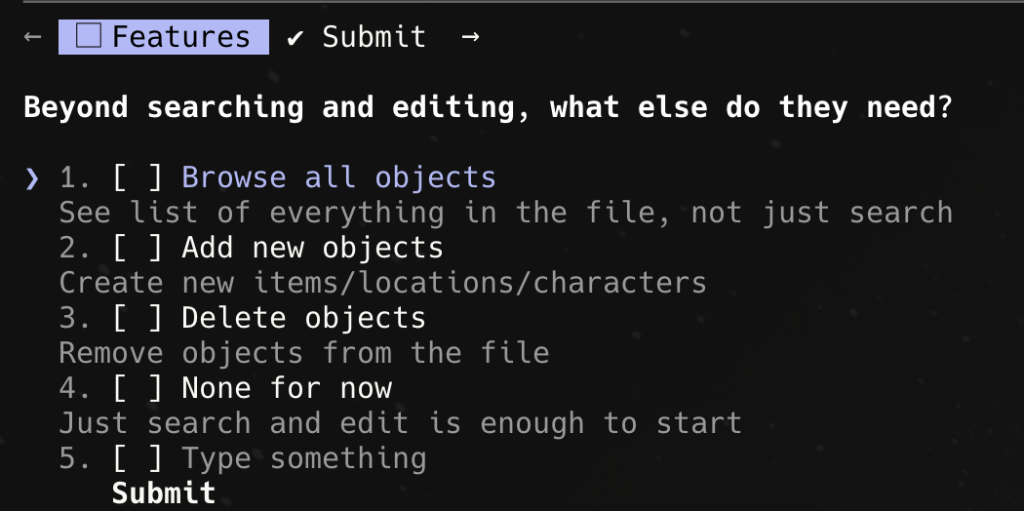The image size is (1024, 511).
Task: Select the Delete objects option text
Action: coord(303,318)
